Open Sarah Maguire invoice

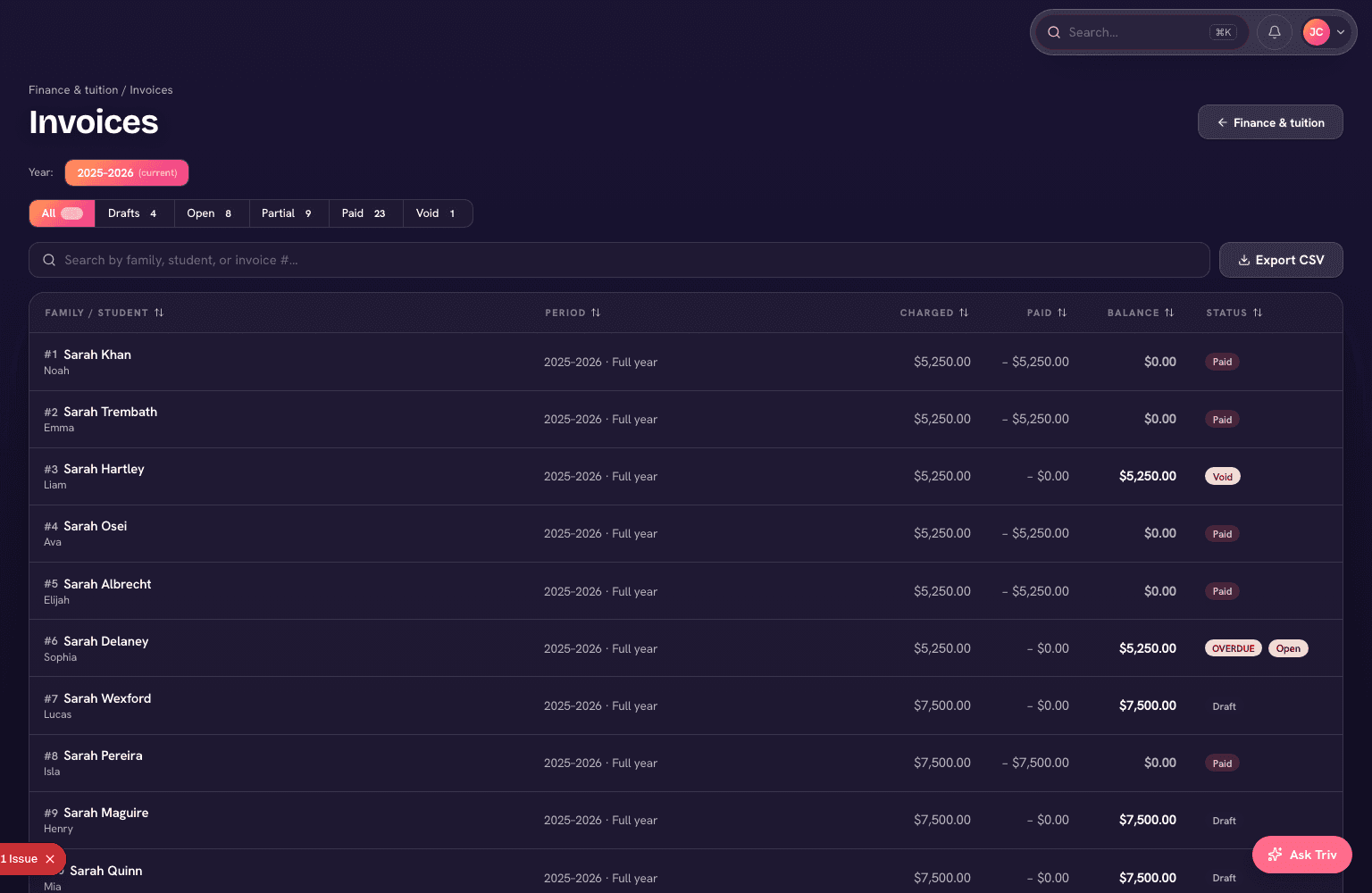coord(686,820)
